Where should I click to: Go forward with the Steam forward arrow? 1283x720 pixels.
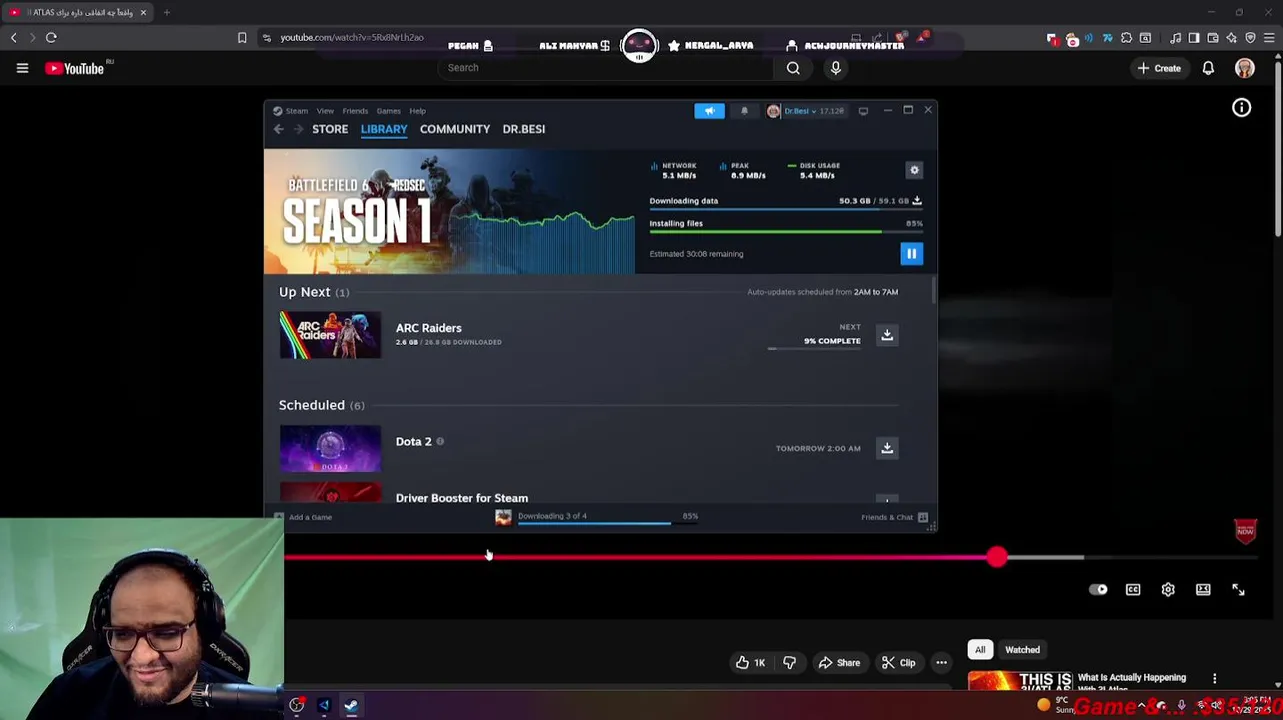pyautogui.click(x=298, y=129)
